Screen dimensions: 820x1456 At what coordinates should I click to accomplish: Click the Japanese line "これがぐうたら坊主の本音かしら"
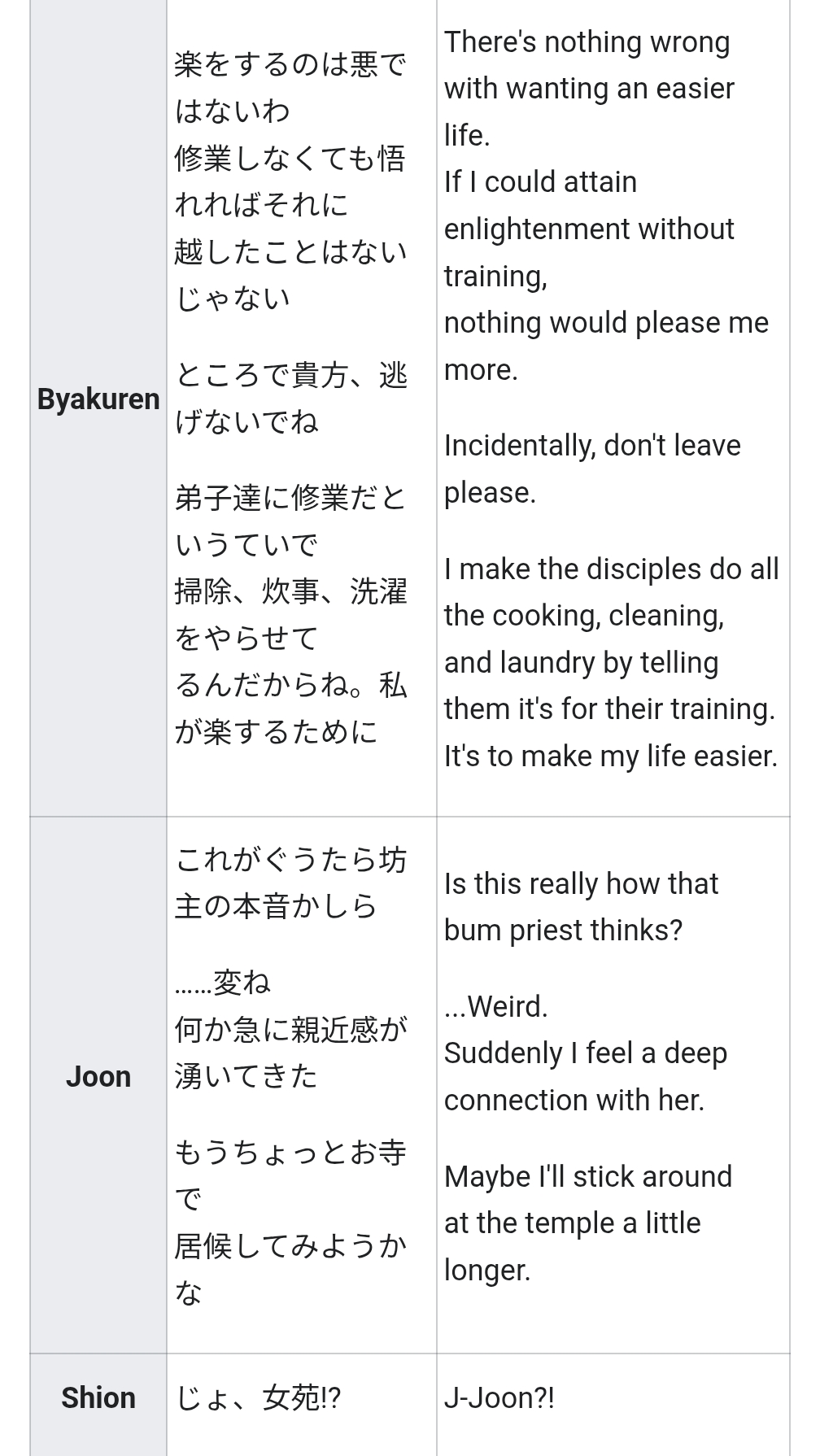[290, 860]
